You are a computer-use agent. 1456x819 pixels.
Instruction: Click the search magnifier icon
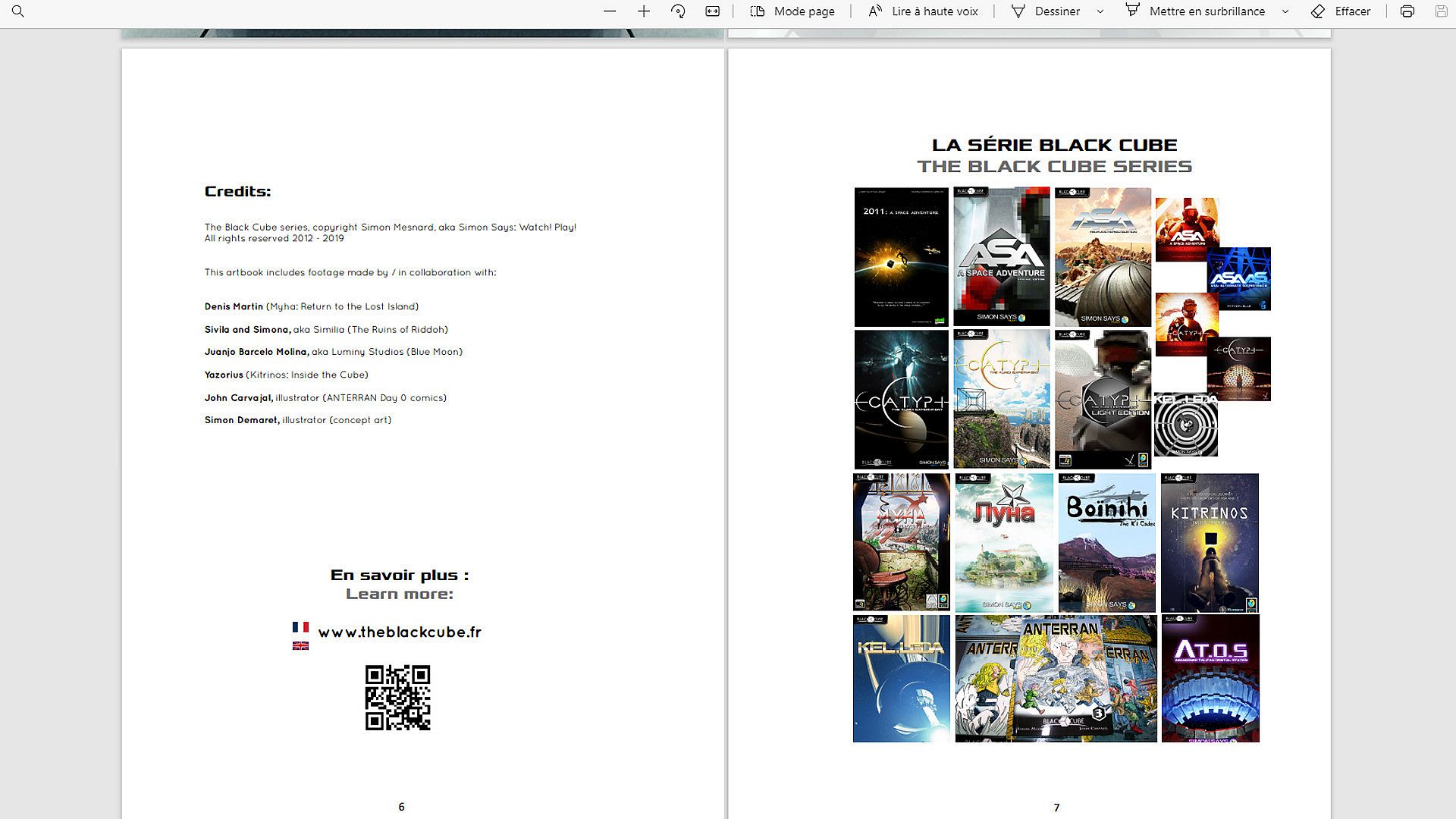(x=18, y=11)
